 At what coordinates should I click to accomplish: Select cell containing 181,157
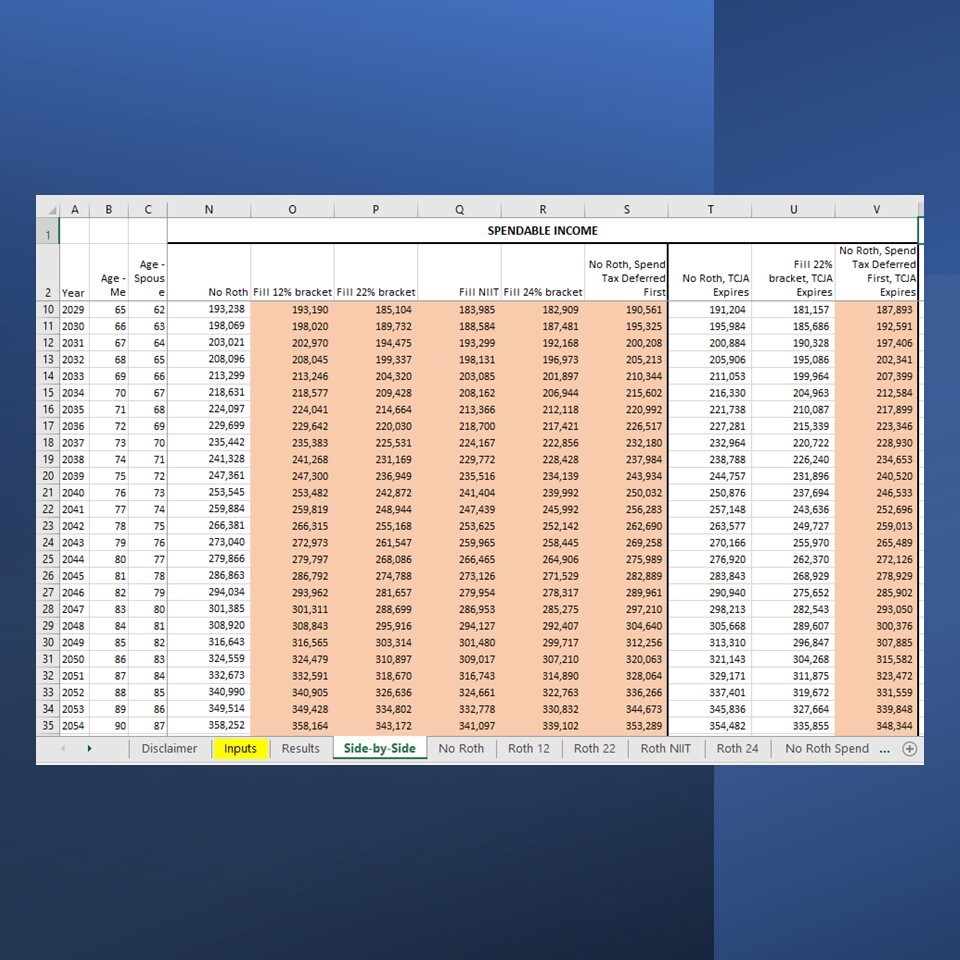793,310
